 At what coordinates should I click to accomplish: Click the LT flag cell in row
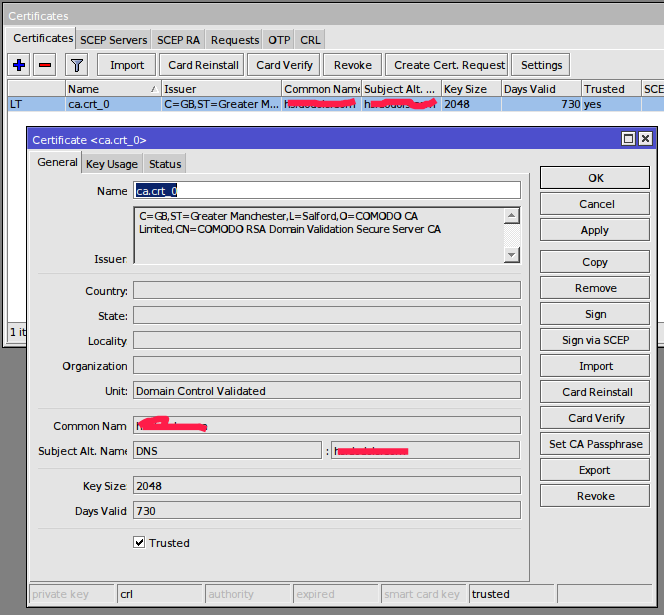(x=36, y=104)
